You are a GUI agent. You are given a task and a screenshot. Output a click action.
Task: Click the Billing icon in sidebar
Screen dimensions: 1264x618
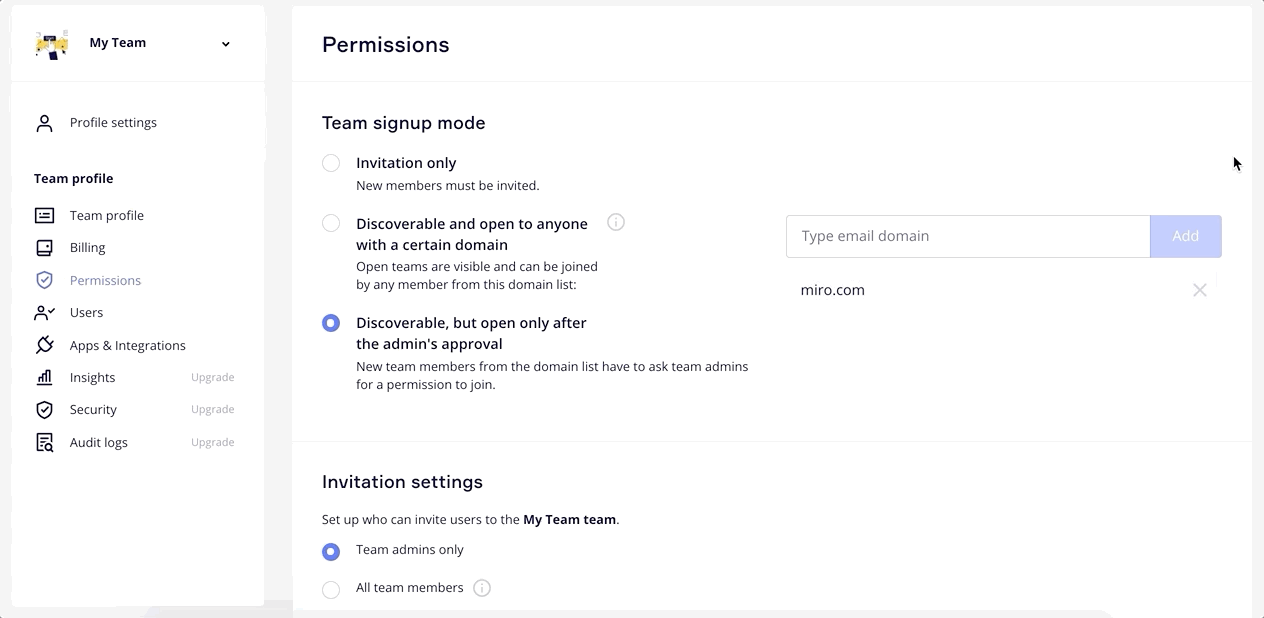pyautogui.click(x=44, y=248)
